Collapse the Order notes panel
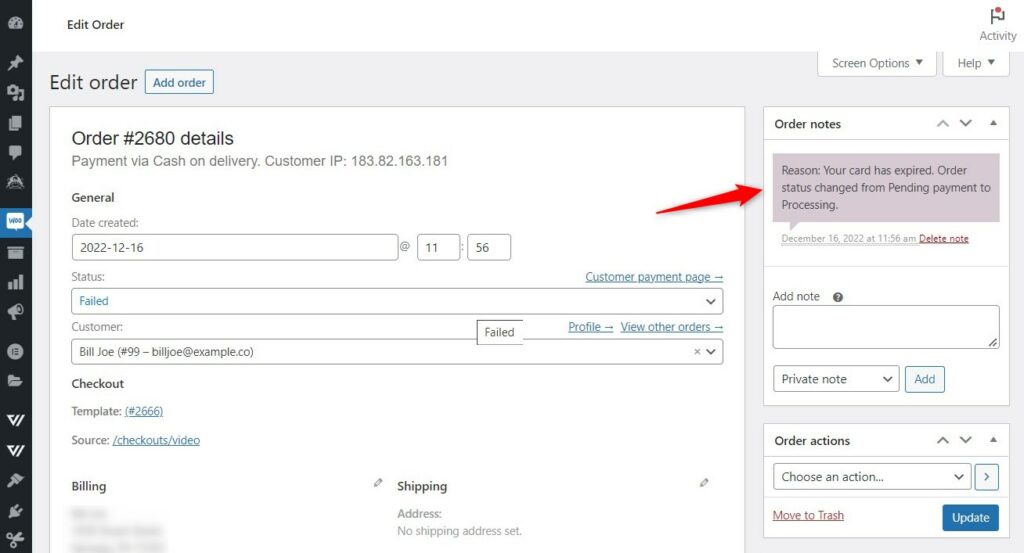1024x553 pixels. click(993, 123)
